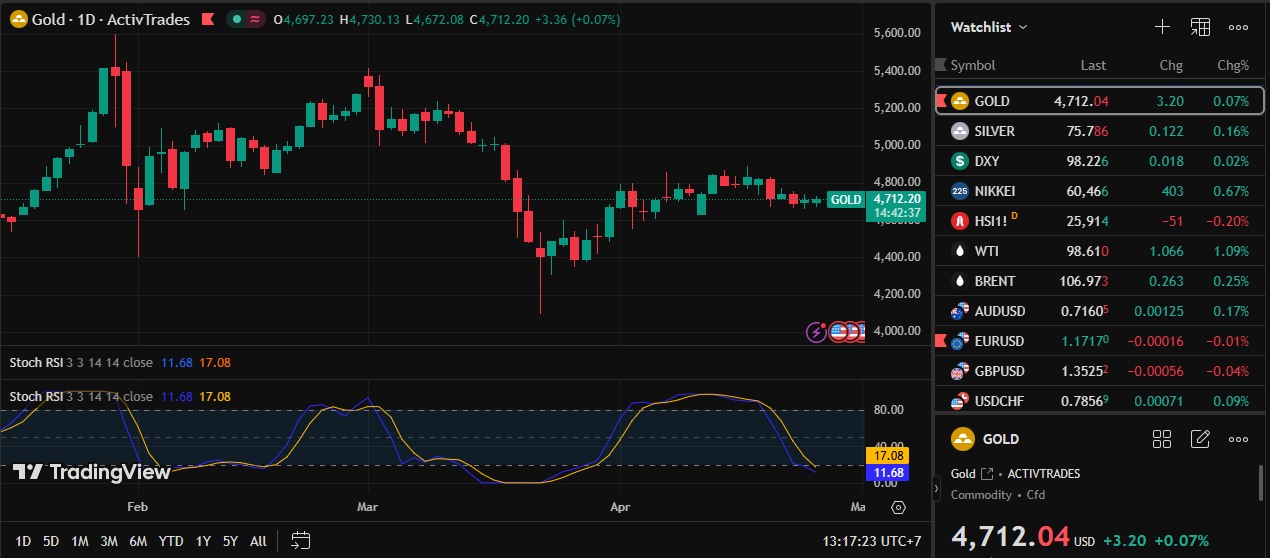Viewport: 1270px width, 558px height.
Task: Select the YTD time range
Action: pos(171,541)
